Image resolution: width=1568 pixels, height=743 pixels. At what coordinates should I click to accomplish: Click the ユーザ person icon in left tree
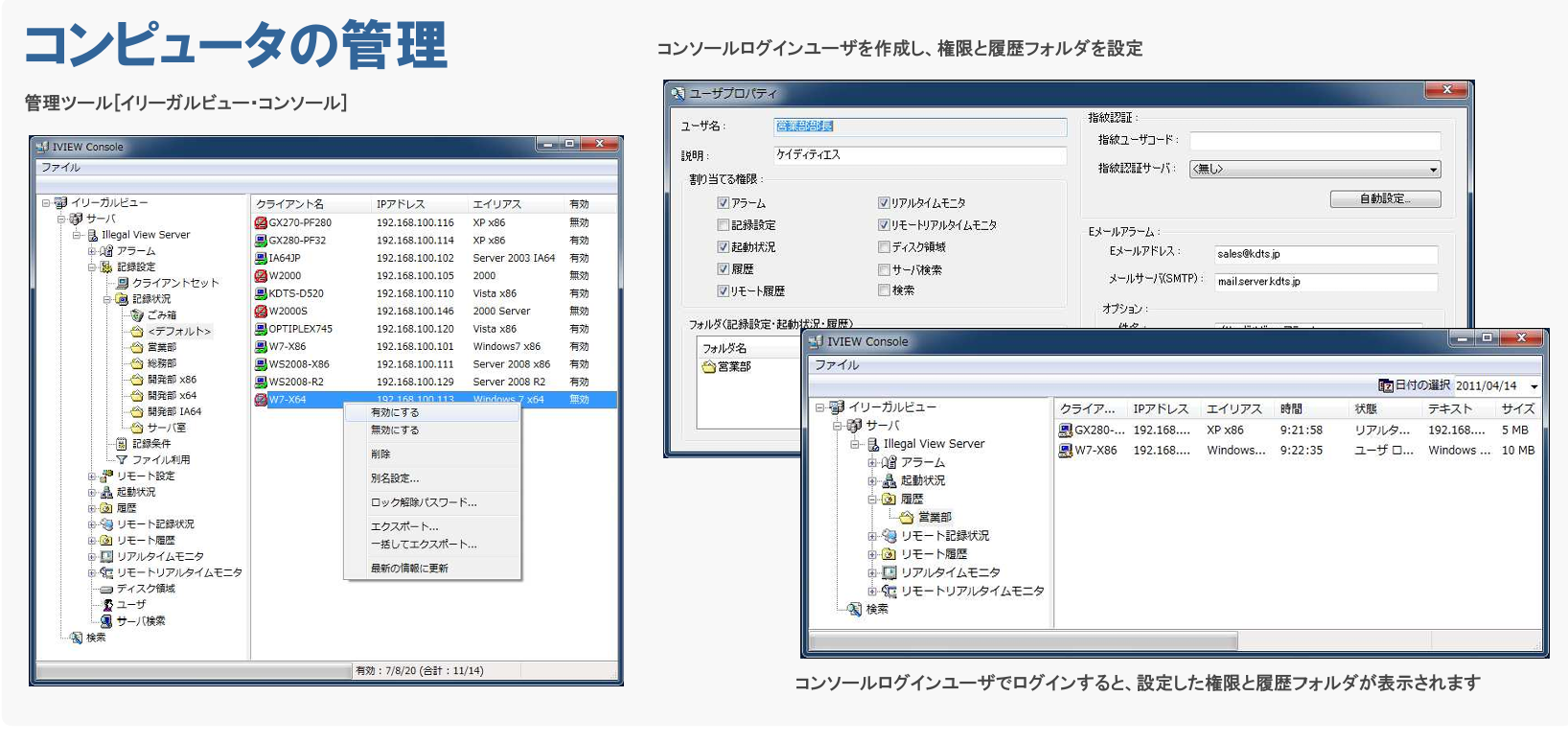tap(107, 605)
